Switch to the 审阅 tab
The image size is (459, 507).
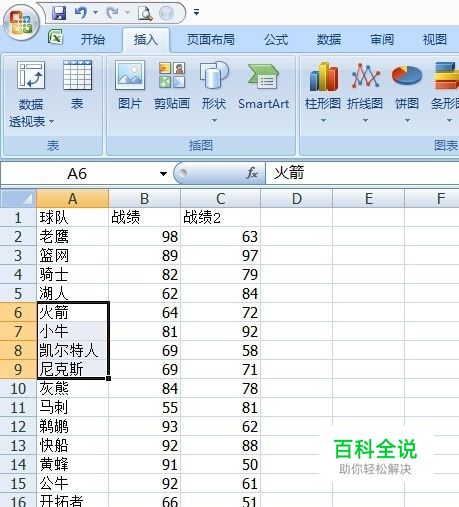pos(382,40)
